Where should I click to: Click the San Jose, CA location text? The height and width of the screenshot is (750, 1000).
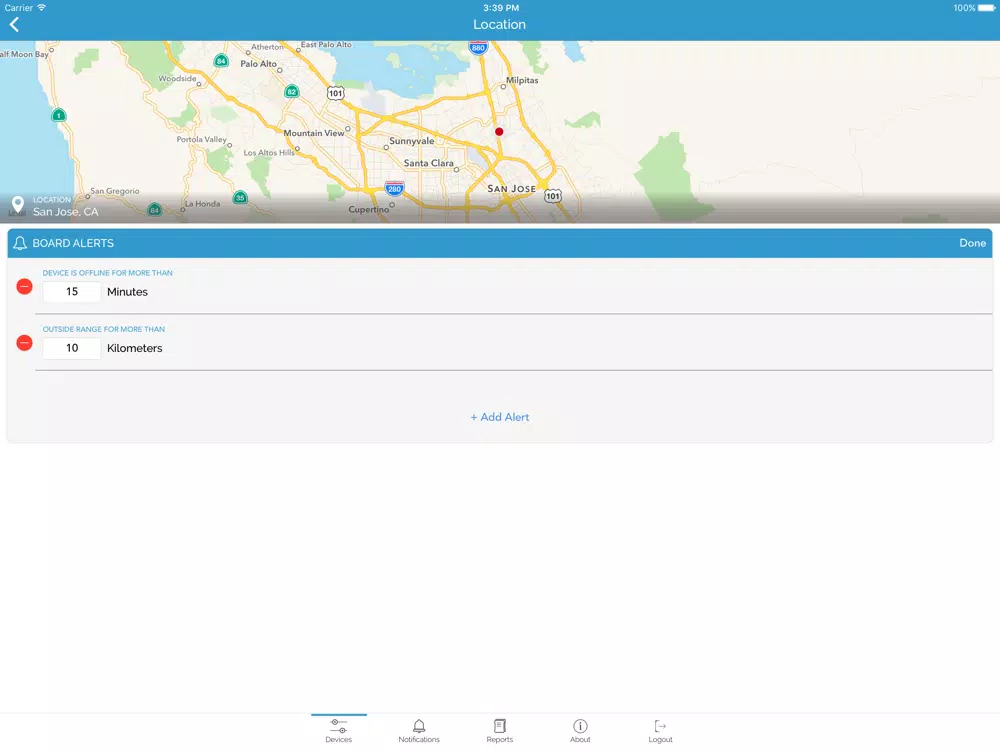click(66, 212)
